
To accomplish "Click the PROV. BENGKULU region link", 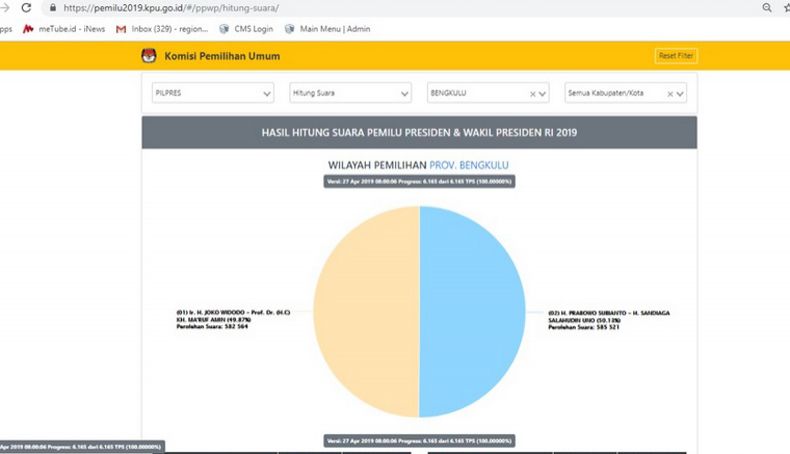I will click(469, 165).
